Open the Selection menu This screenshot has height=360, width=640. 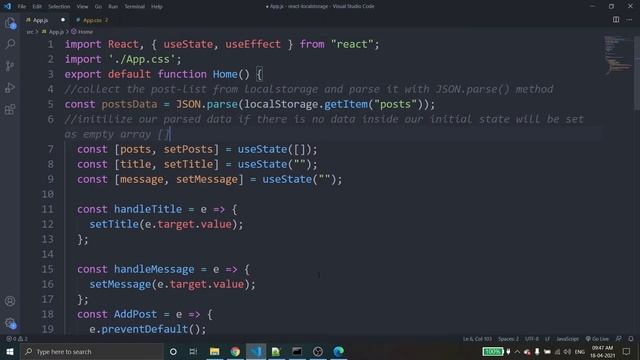[x=59, y=7]
